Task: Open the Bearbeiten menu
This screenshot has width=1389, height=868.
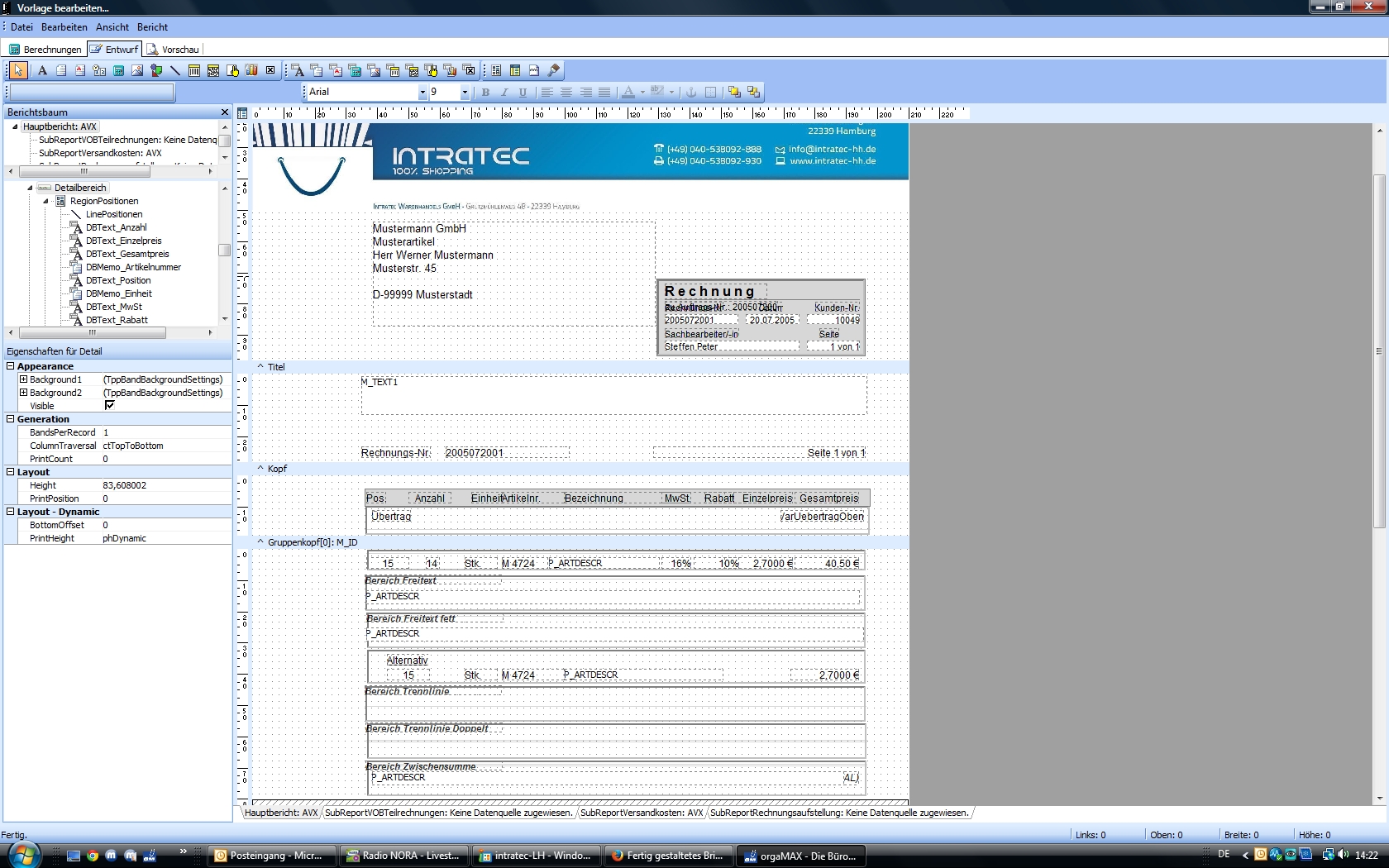Action: point(64,27)
